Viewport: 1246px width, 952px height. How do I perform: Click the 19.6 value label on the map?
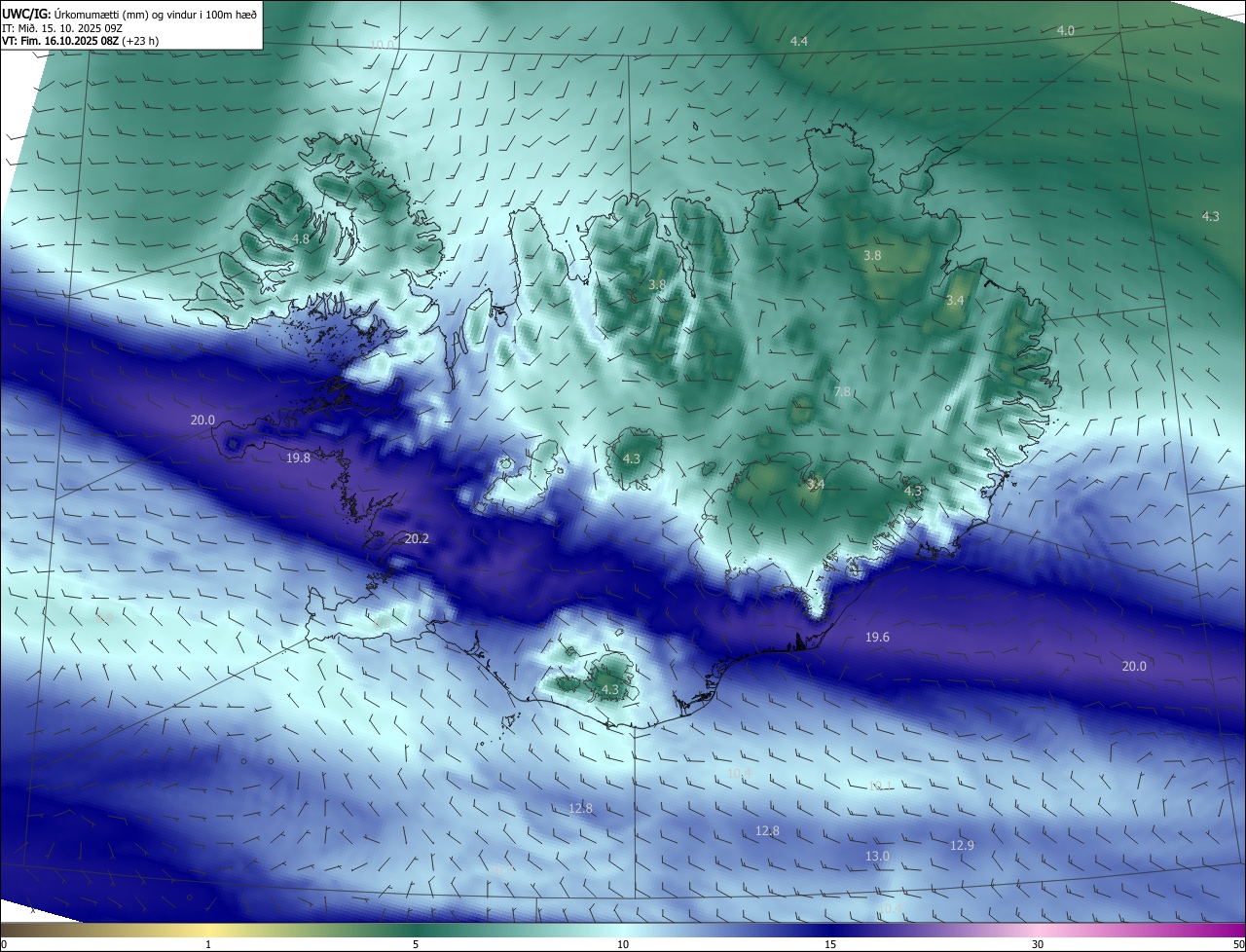tap(877, 637)
